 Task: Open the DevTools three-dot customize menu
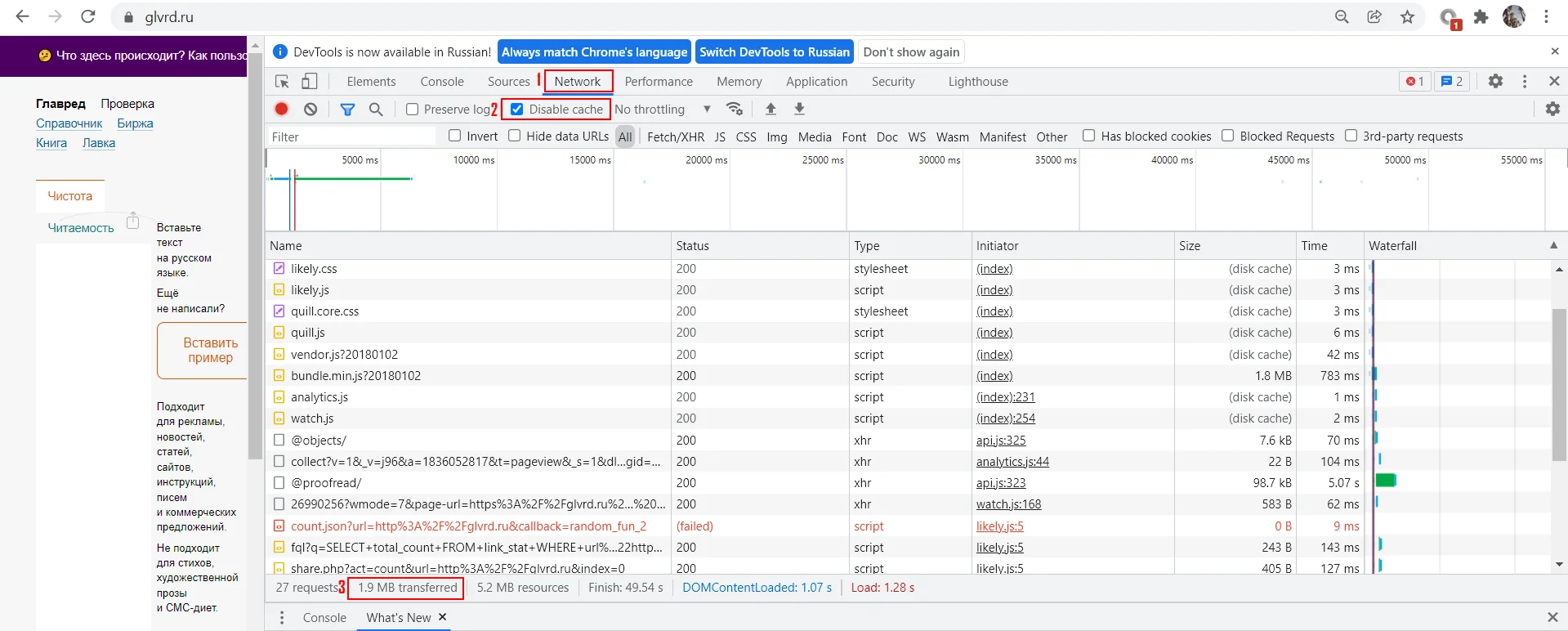(x=1525, y=81)
